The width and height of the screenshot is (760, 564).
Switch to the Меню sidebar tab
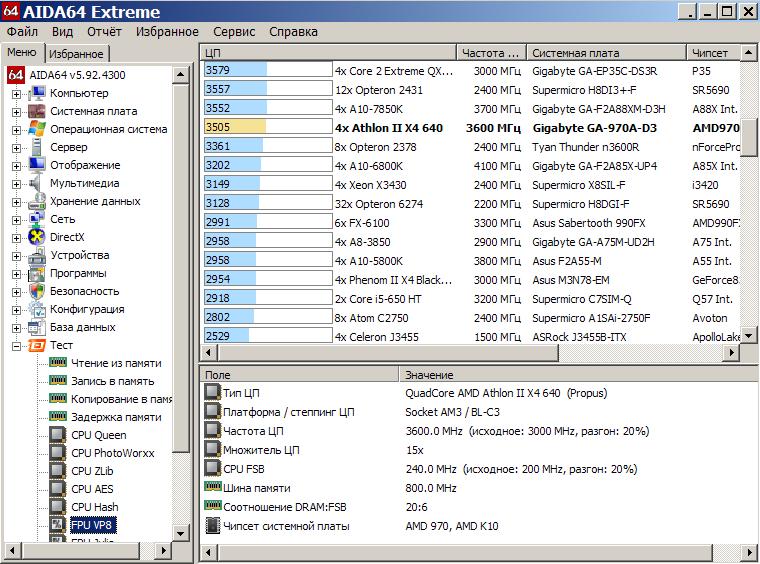22,52
